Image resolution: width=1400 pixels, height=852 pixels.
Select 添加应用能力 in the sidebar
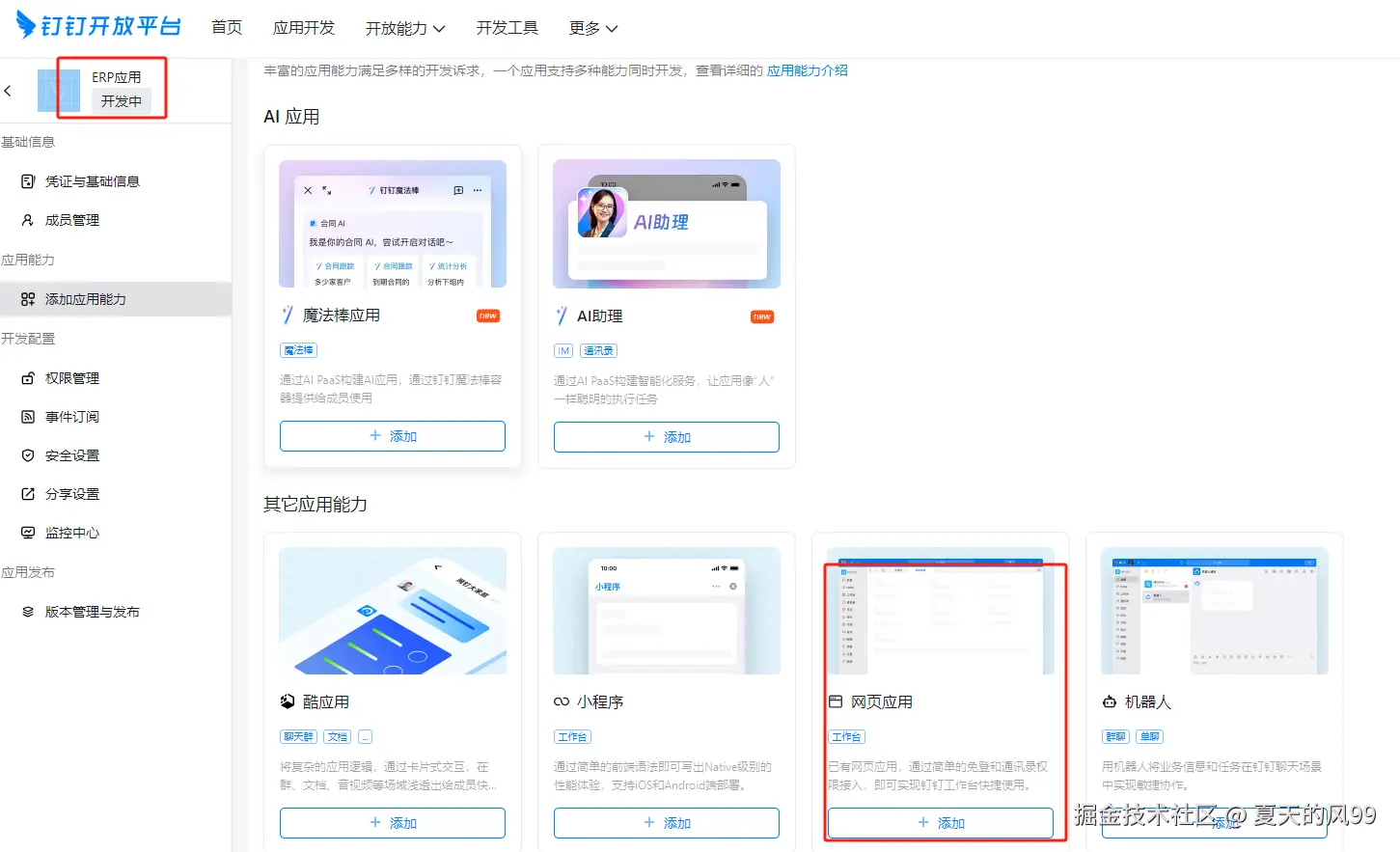(89, 299)
